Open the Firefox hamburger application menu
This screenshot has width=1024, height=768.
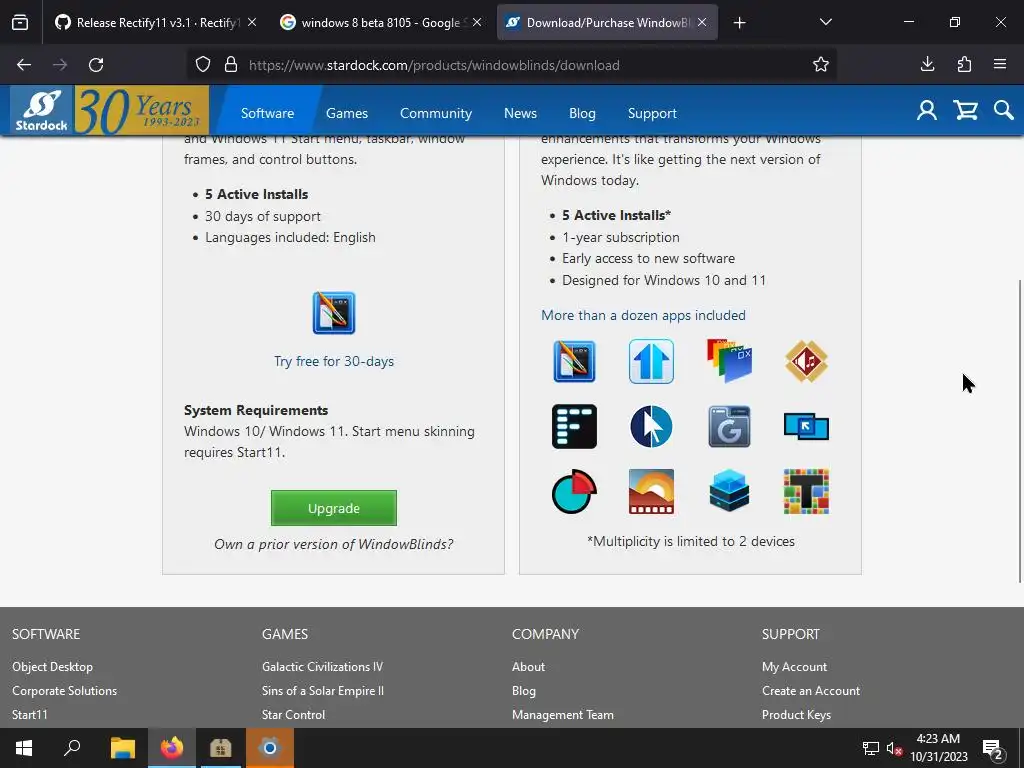point(1000,64)
